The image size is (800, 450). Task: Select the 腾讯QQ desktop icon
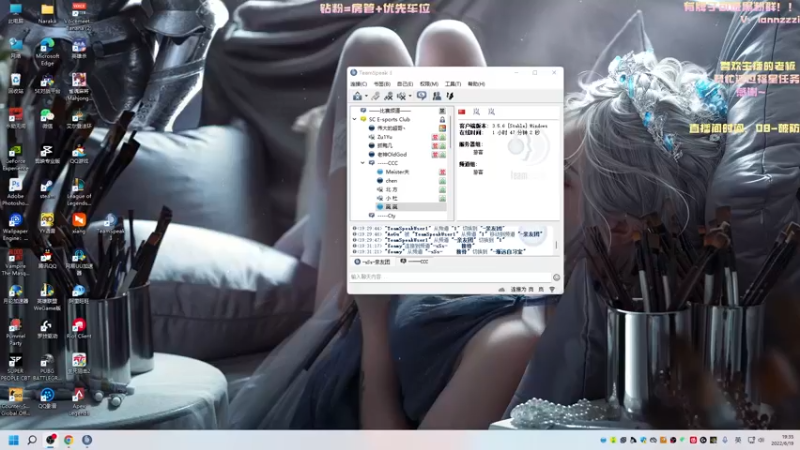click(47, 259)
